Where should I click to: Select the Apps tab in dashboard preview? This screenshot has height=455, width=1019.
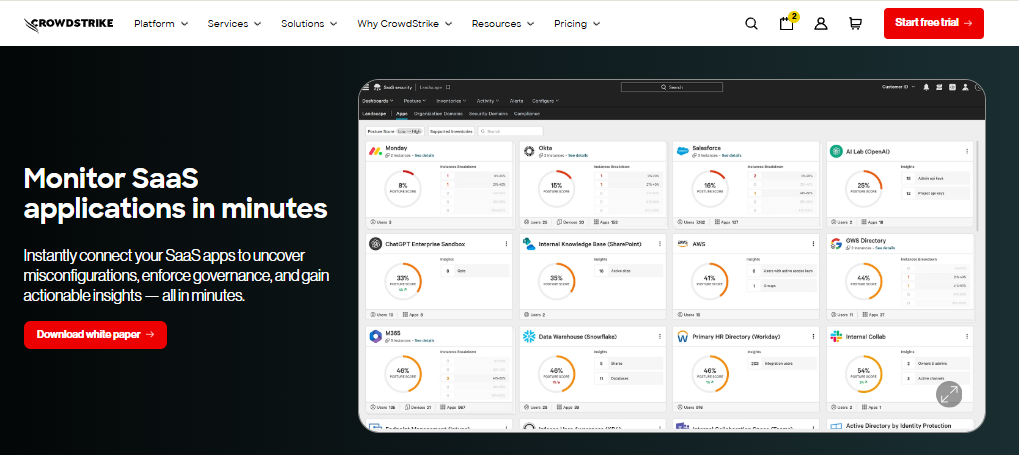[402, 114]
